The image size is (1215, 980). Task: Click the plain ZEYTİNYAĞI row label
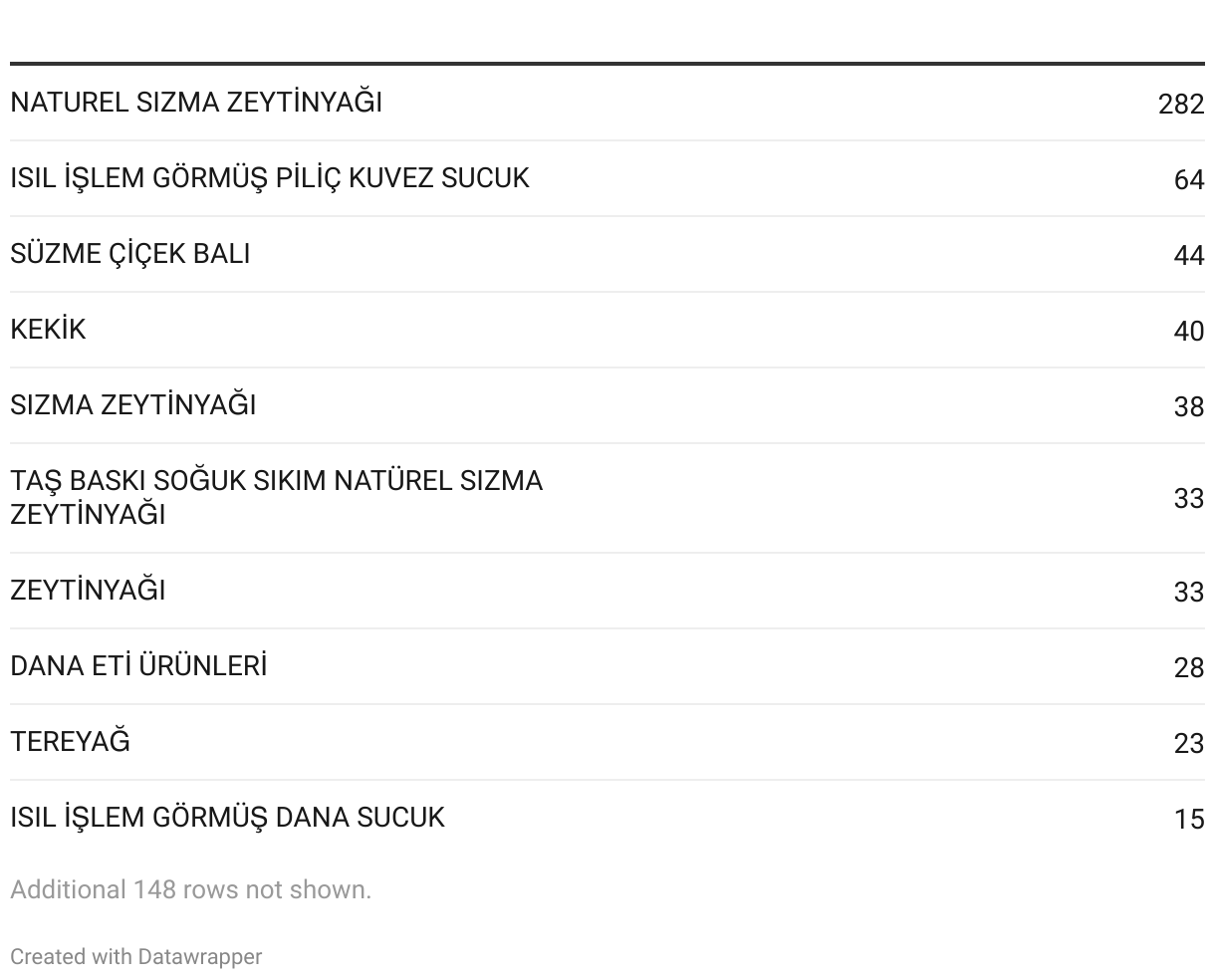pos(88,591)
